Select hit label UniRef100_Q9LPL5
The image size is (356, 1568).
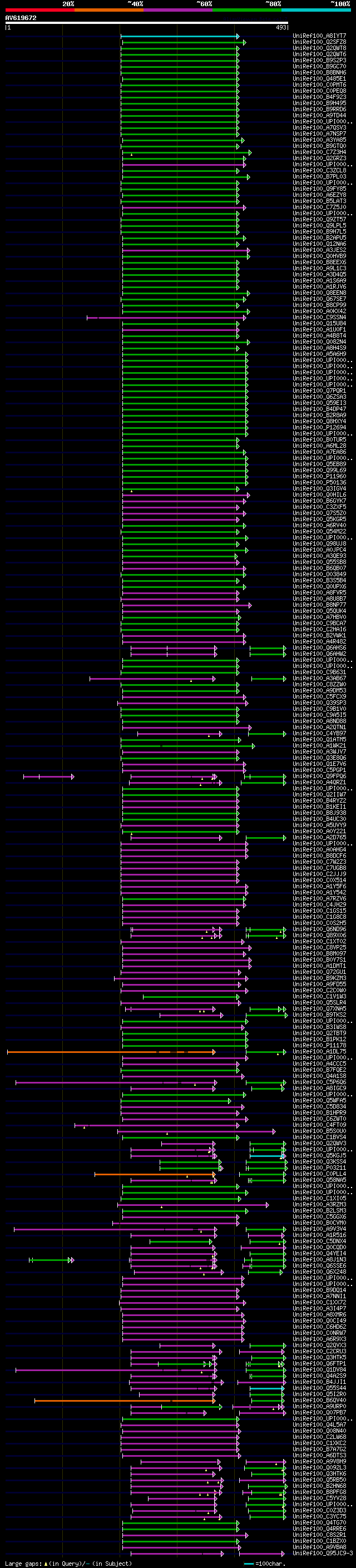319,225
